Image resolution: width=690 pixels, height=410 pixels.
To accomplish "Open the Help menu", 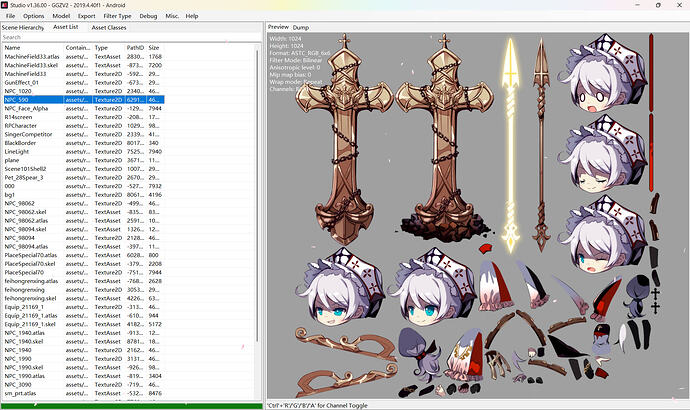I will coord(192,16).
